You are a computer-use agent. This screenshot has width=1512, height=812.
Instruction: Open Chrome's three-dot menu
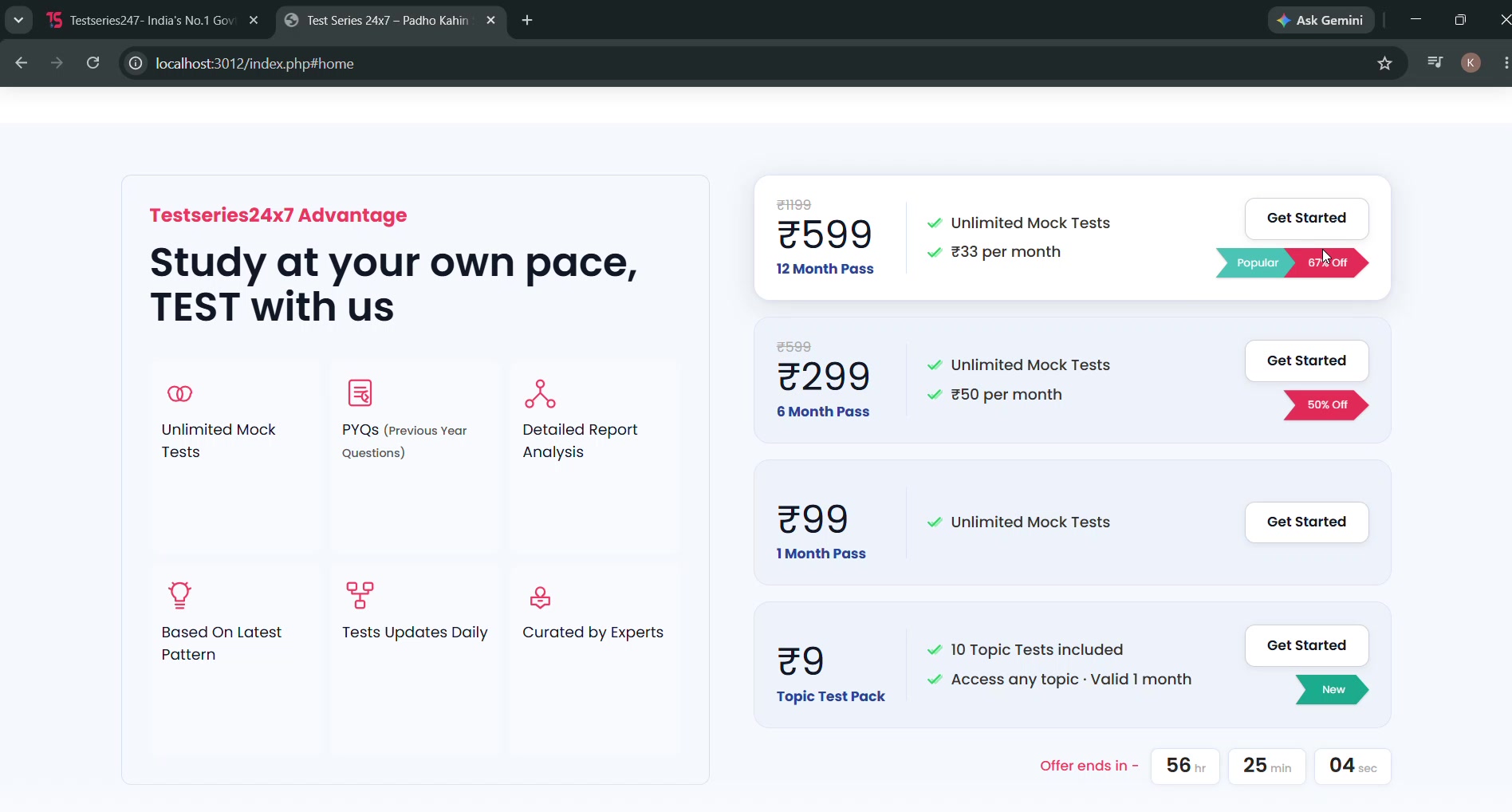coord(1506,63)
